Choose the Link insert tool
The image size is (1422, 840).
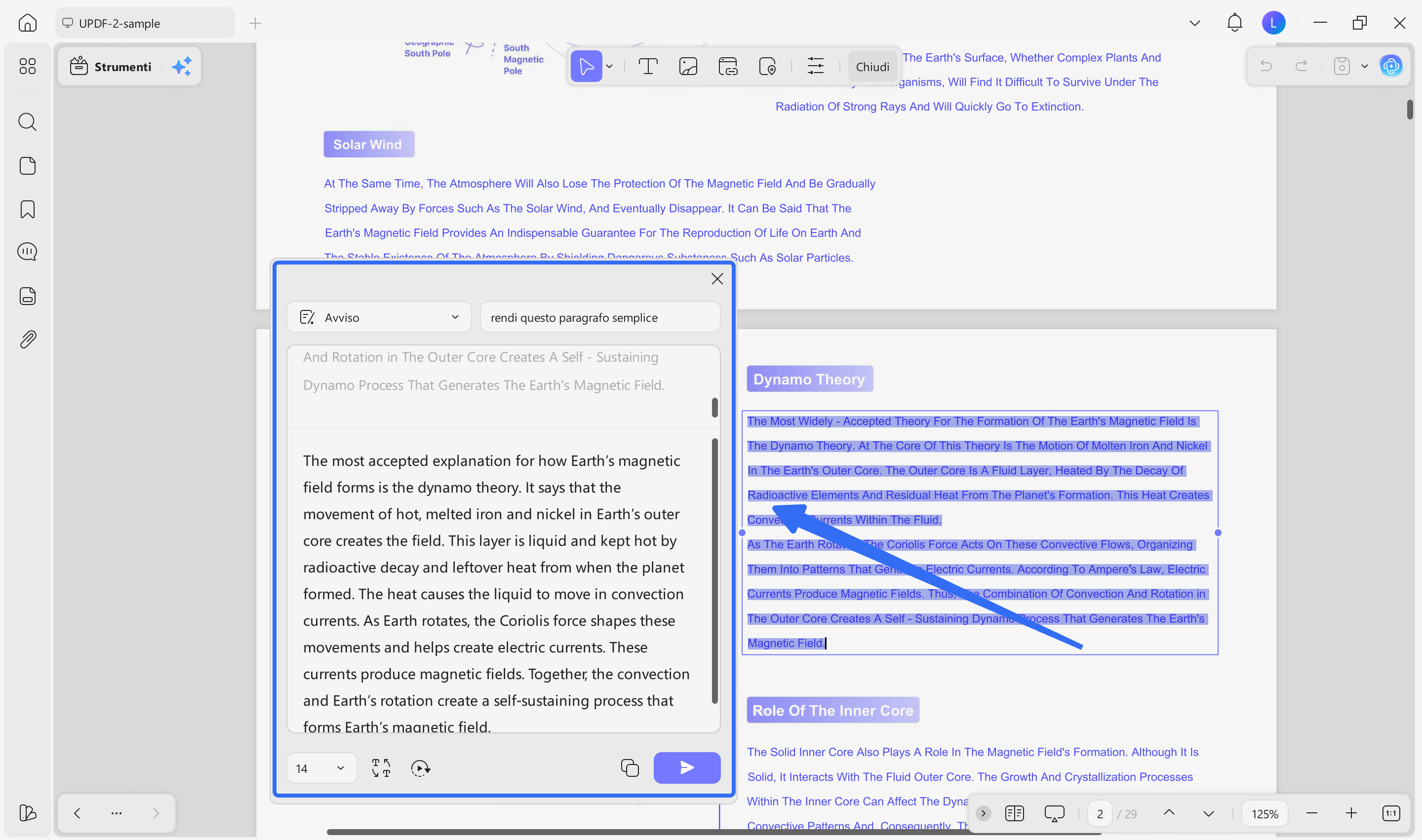click(728, 66)
